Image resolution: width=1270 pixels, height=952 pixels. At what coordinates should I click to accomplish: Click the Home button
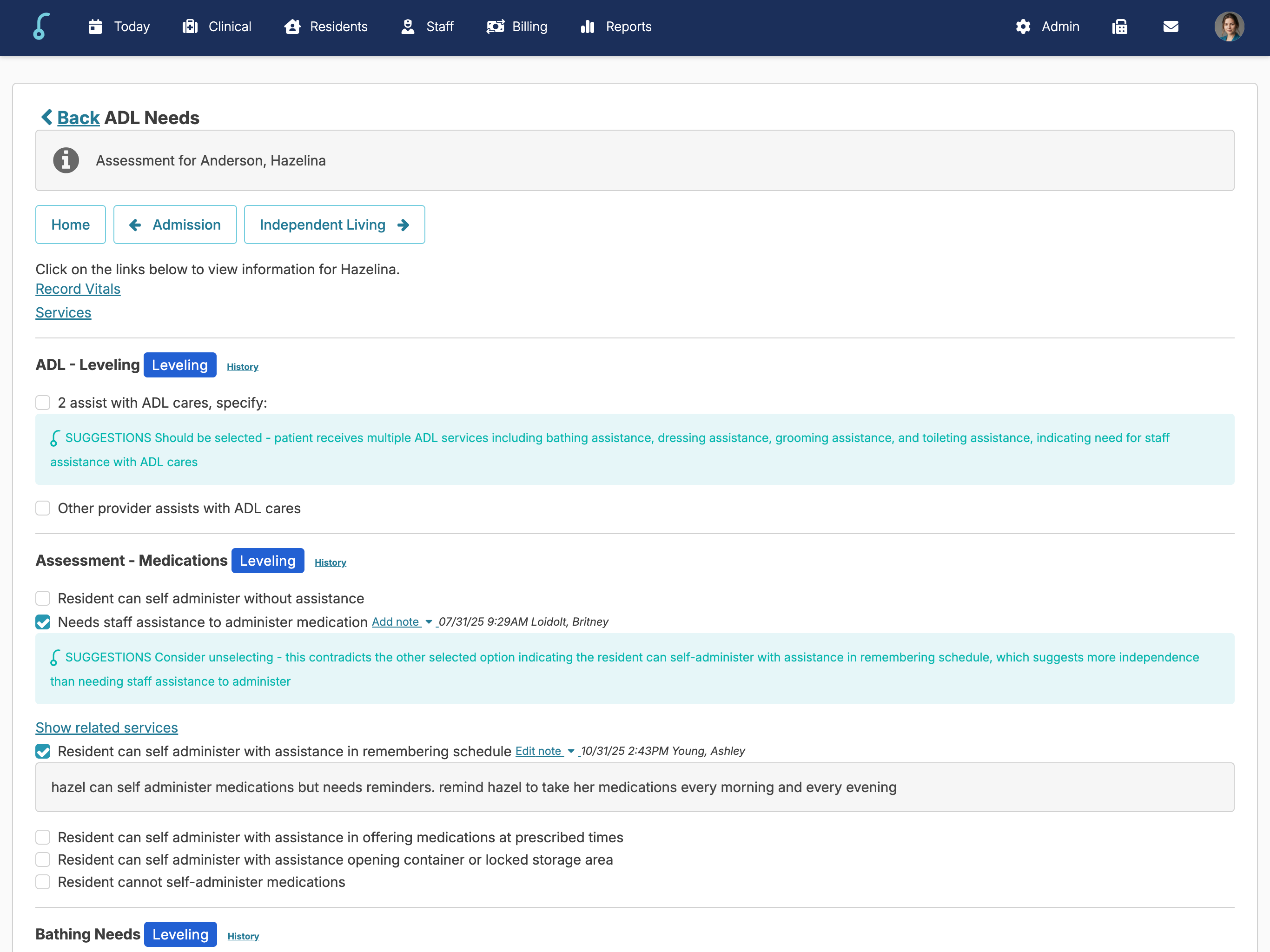tap(71, 225)
